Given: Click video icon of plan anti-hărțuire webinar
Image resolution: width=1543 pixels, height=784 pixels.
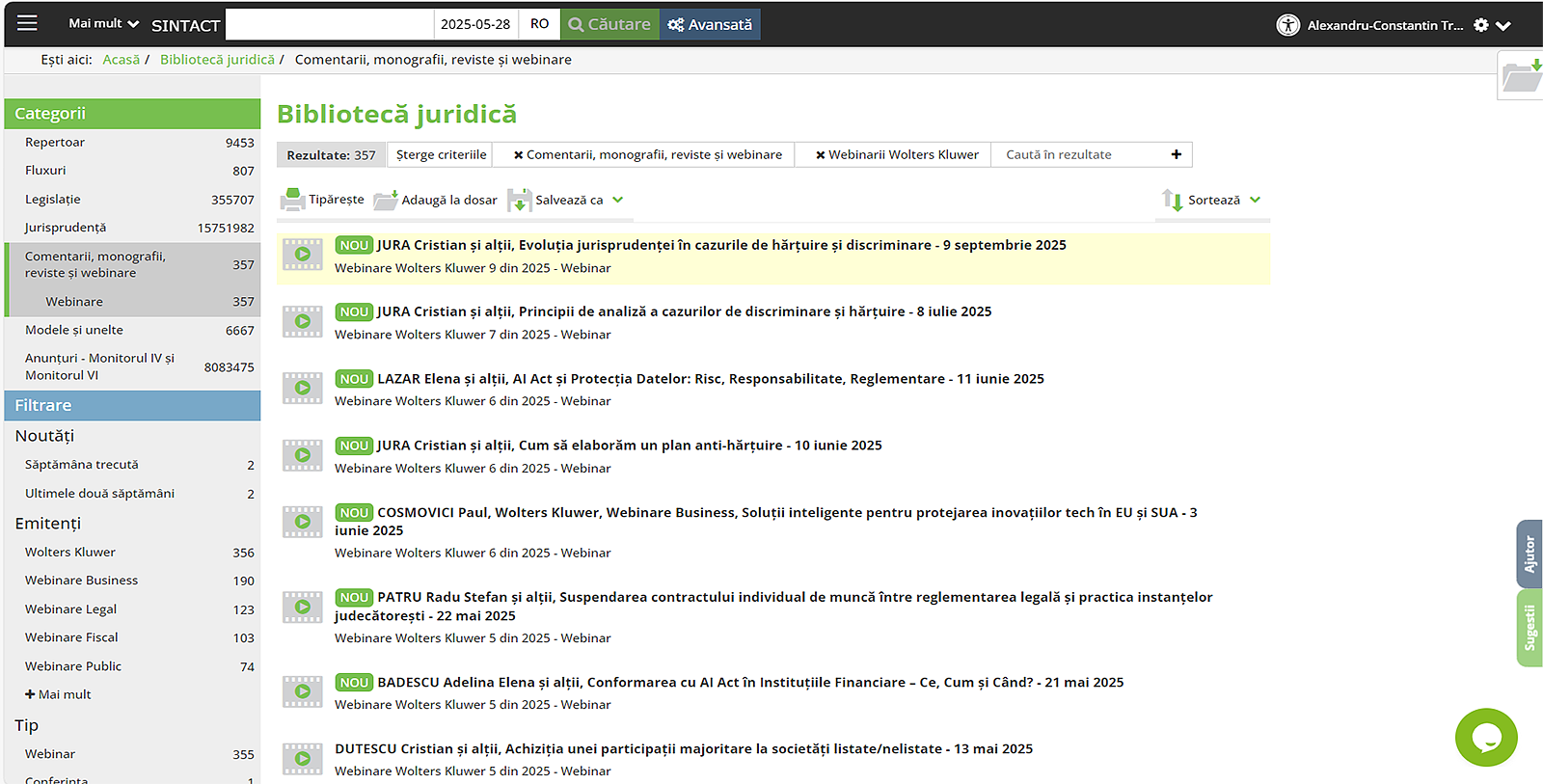Looking at the screenshot, I should click(303, 455).
